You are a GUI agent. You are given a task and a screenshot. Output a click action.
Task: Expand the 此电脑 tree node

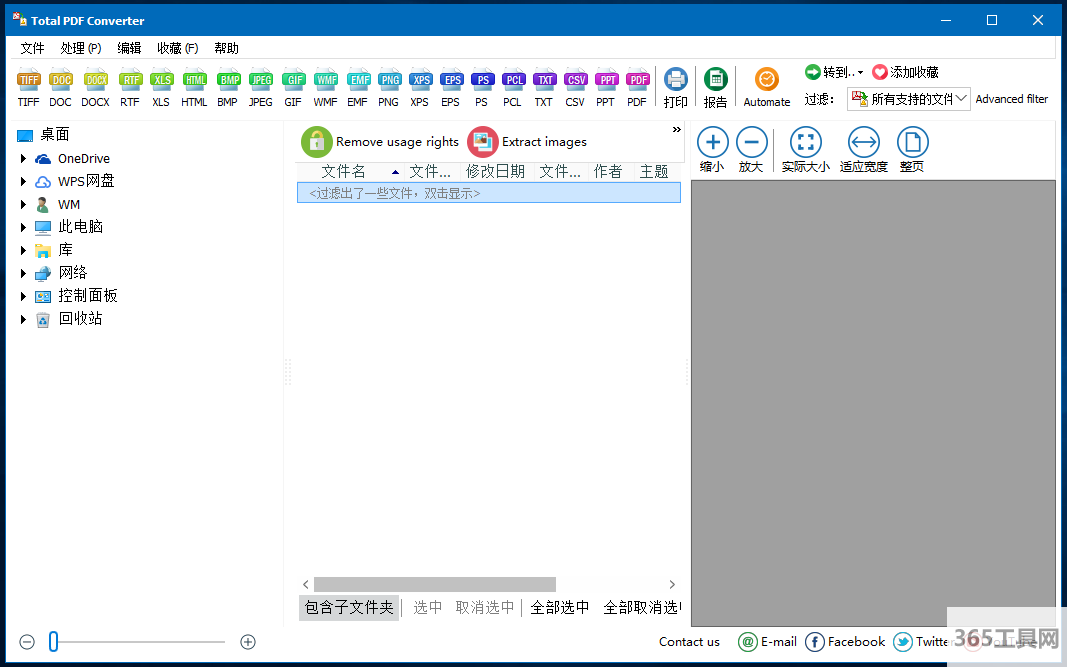click(23, 227)
